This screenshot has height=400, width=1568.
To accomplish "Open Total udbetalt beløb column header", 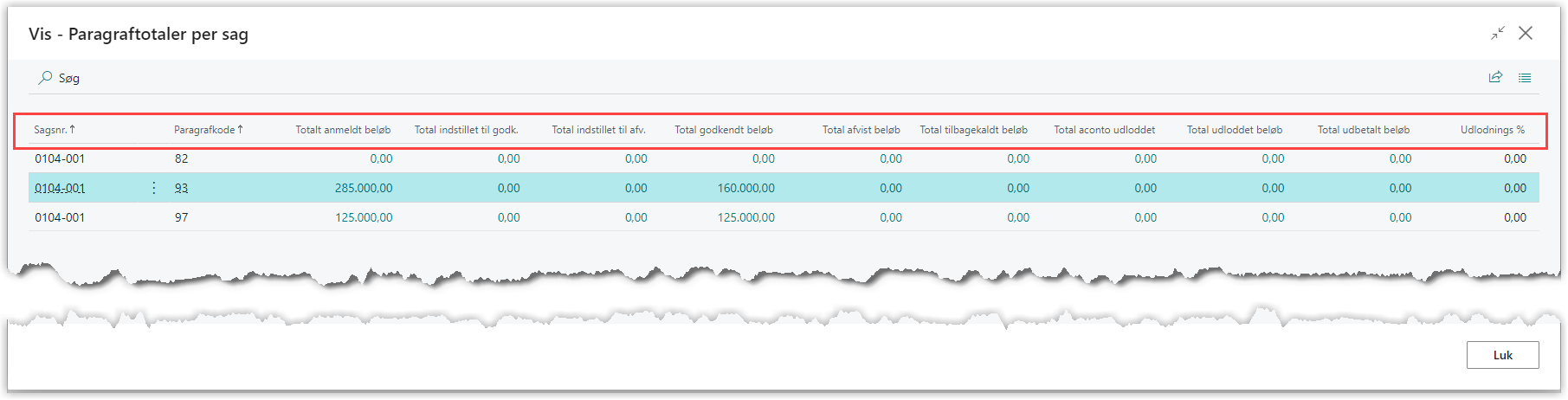I will (1364, 130).
